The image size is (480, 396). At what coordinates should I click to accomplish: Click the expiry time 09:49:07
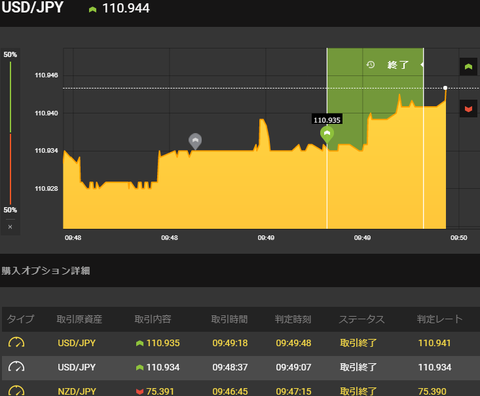point(293,367)
